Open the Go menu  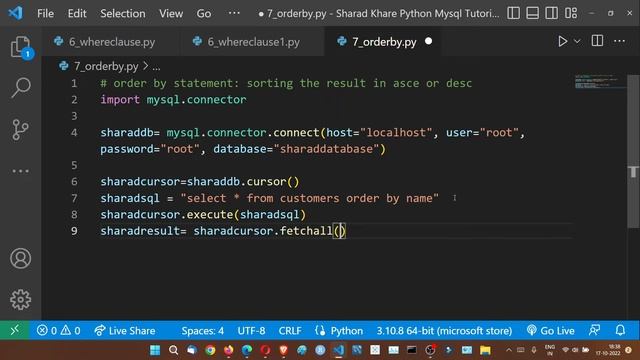[x=204, y=13]
